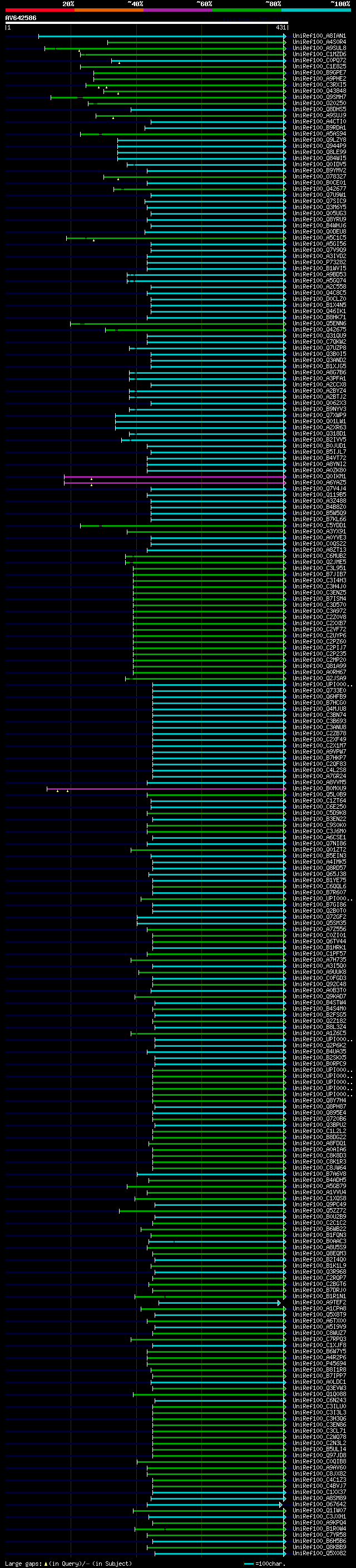Click the orange segment of the identity legend
The height and width of the screenshot is (1568, 356).
point(109,10)
